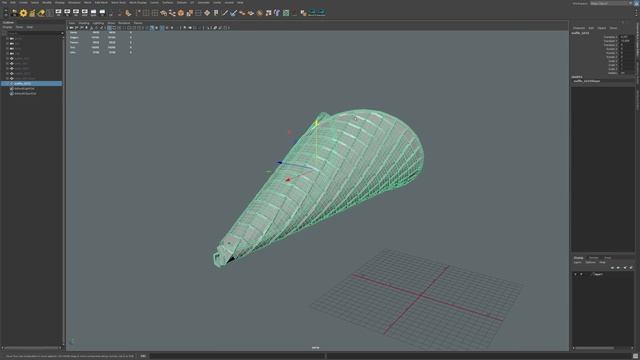Click the music note shelf icon
Viewport: 640px width, 360px height.
pyautogui.click(x=268, y=13)
